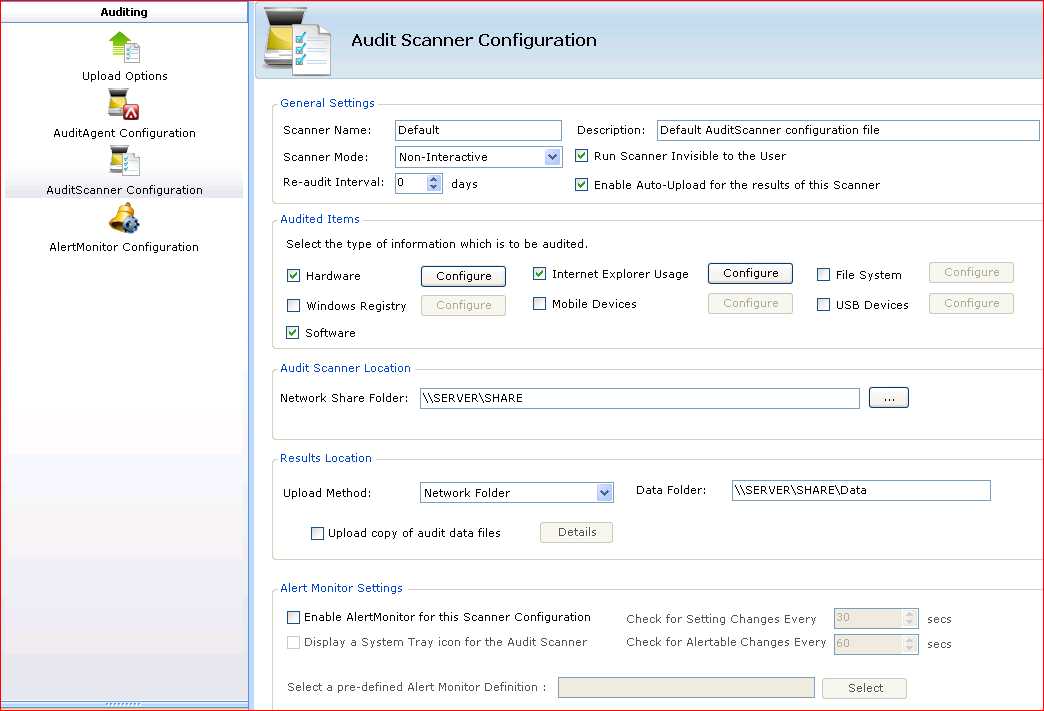Click the Alertable Changes interval spinner
Screen dimensions: 1044x711
click(x=910, y=644)
